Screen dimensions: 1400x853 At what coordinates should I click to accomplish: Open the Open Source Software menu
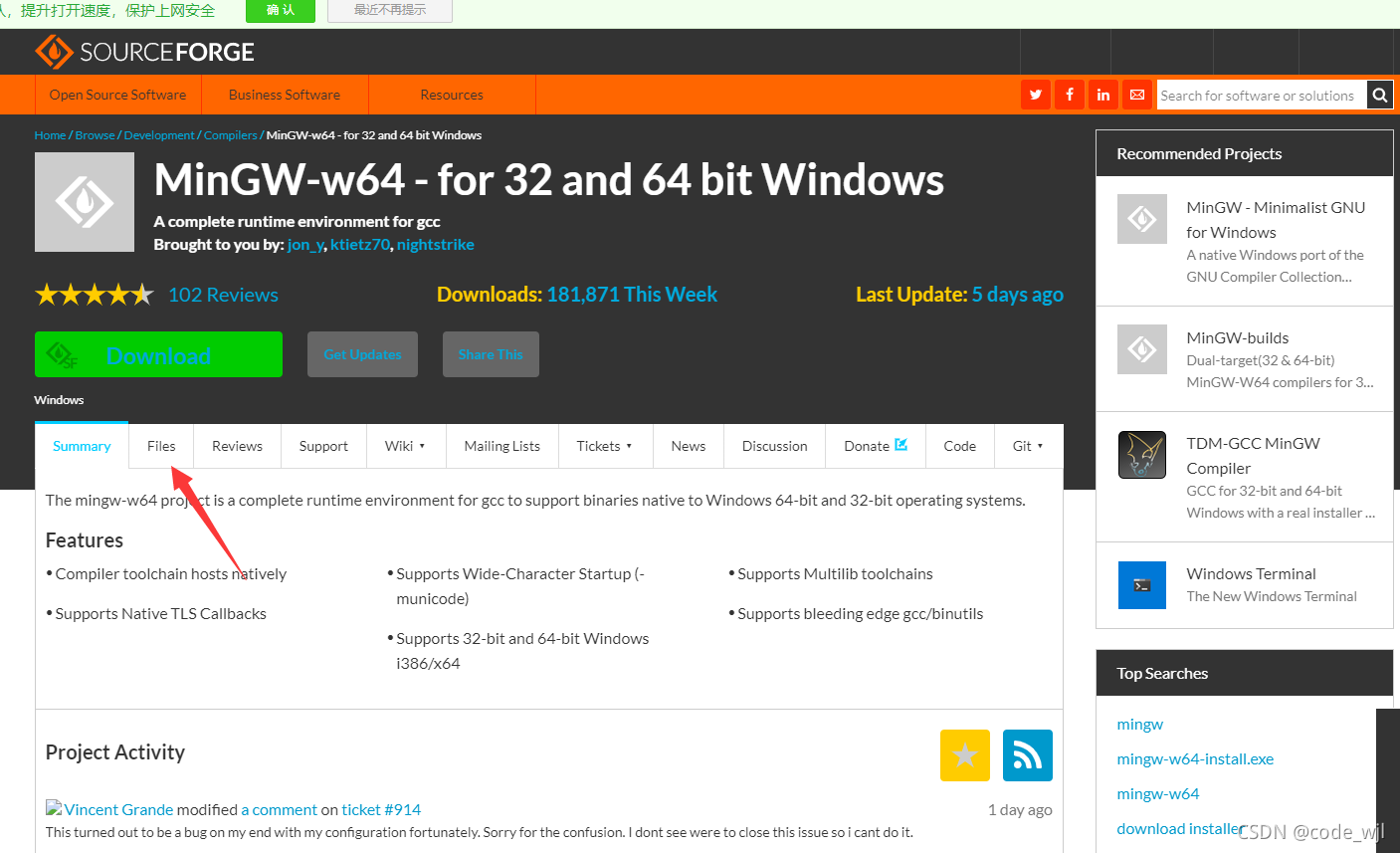coord(118,95)
